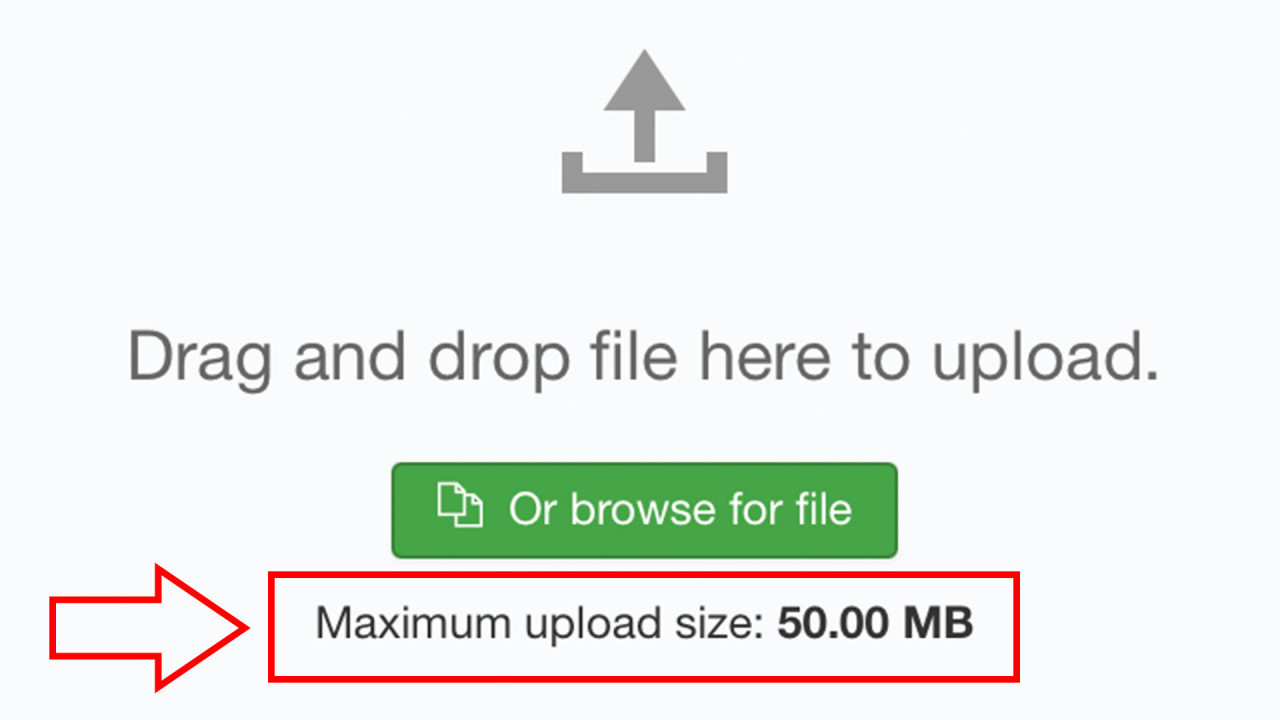Click the word "Drag" in the heading

pos(200,358)
